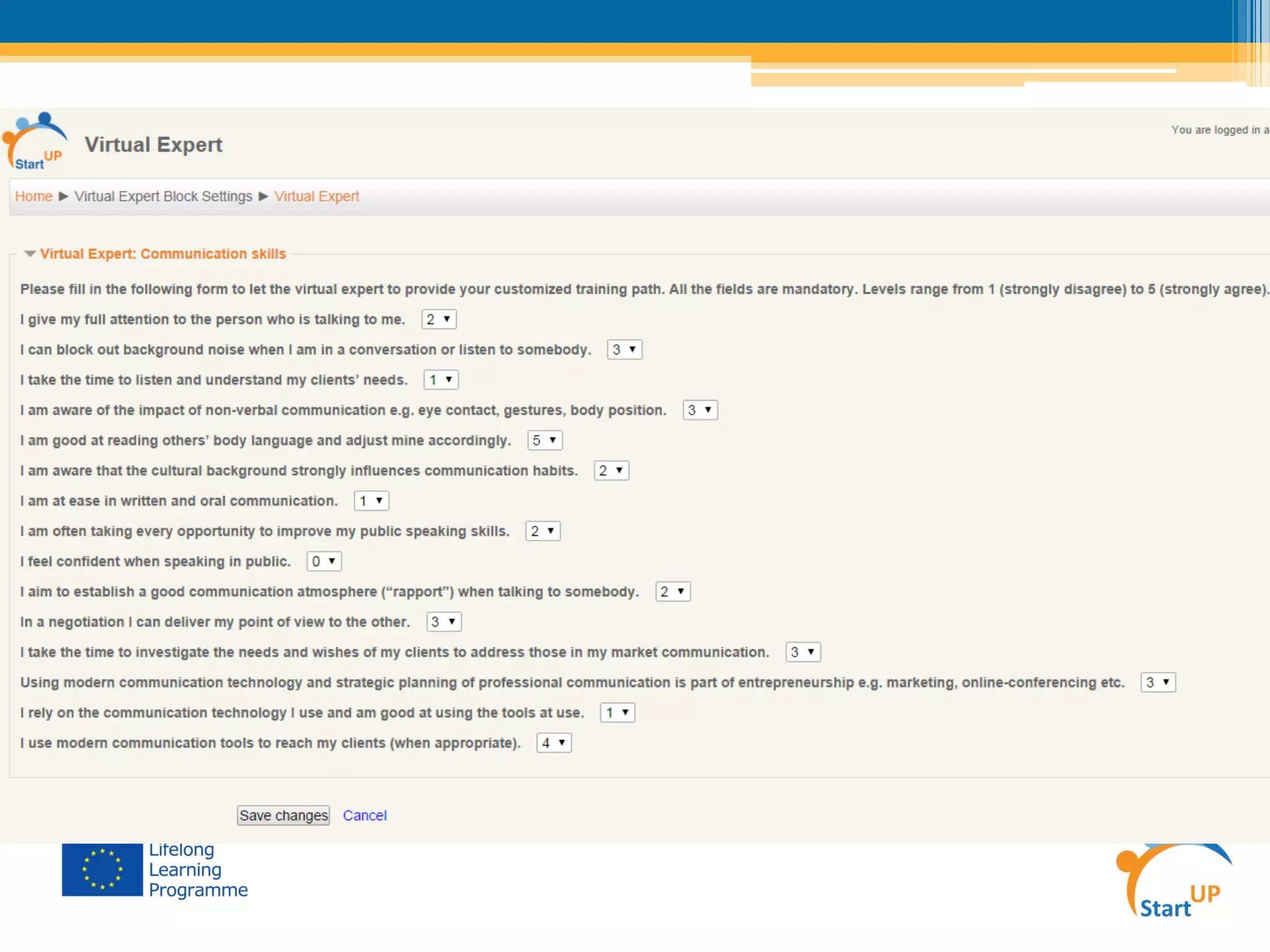Open the background noise rating dropdown
This screenshot has height=952, width=1270.
pos(624,350)
